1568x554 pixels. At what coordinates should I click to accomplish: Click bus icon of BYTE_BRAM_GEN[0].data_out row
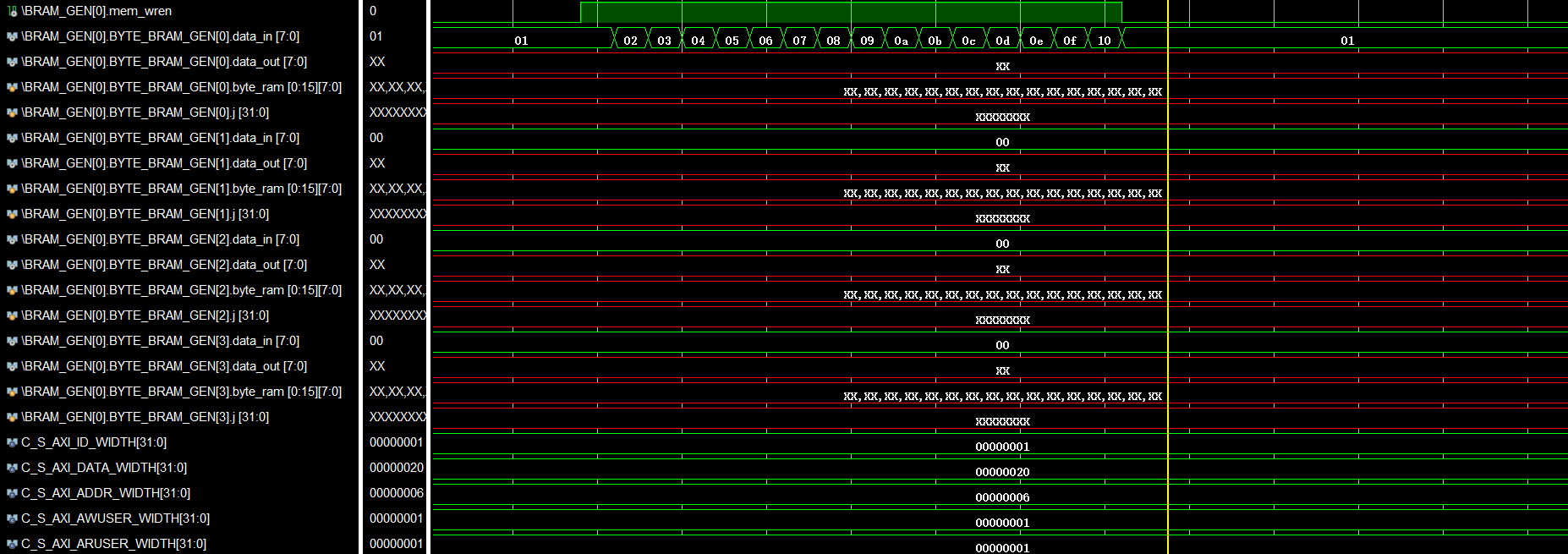point(12,62)
